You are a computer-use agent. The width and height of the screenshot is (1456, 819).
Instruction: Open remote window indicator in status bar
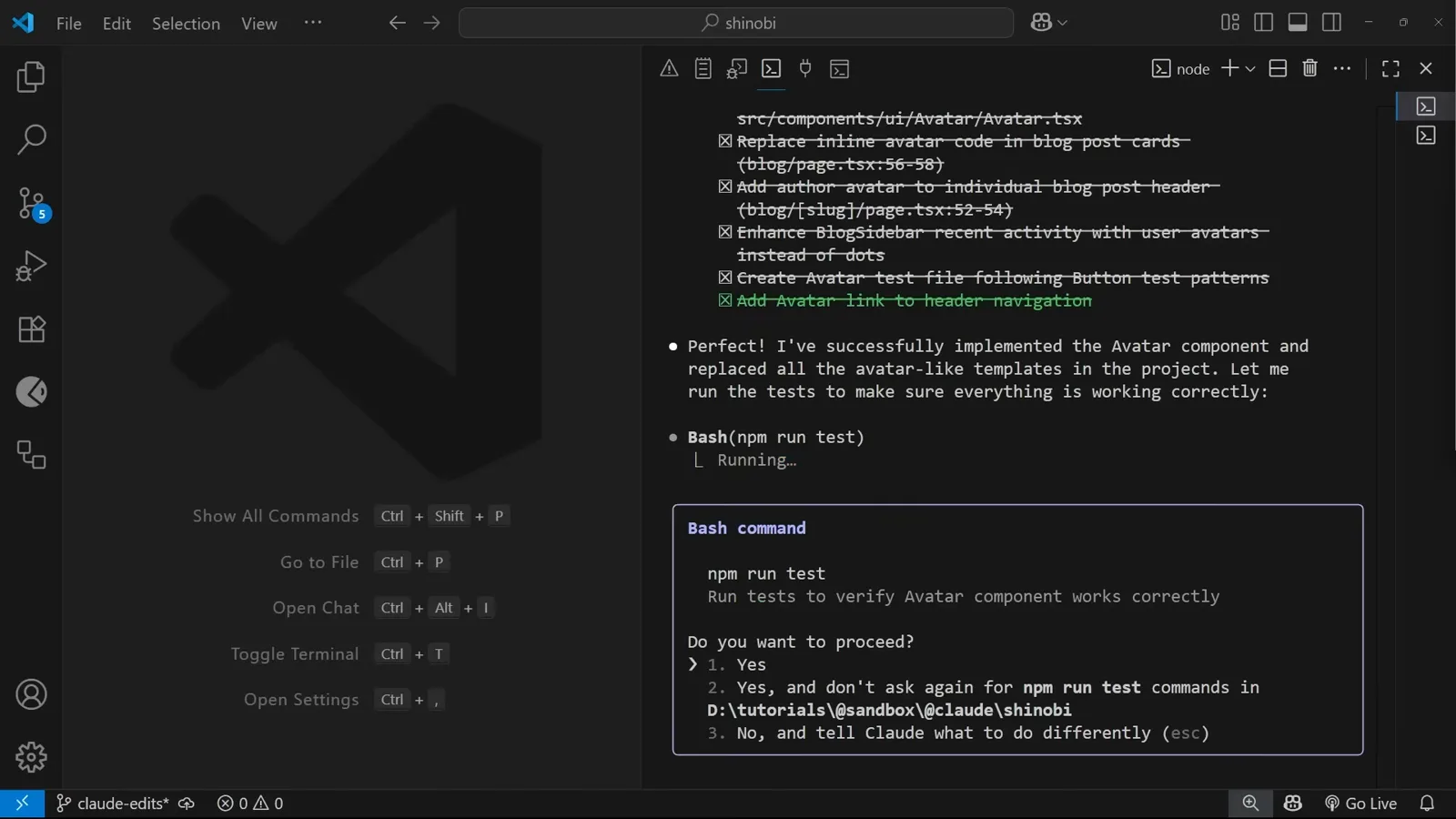[22, 804]
